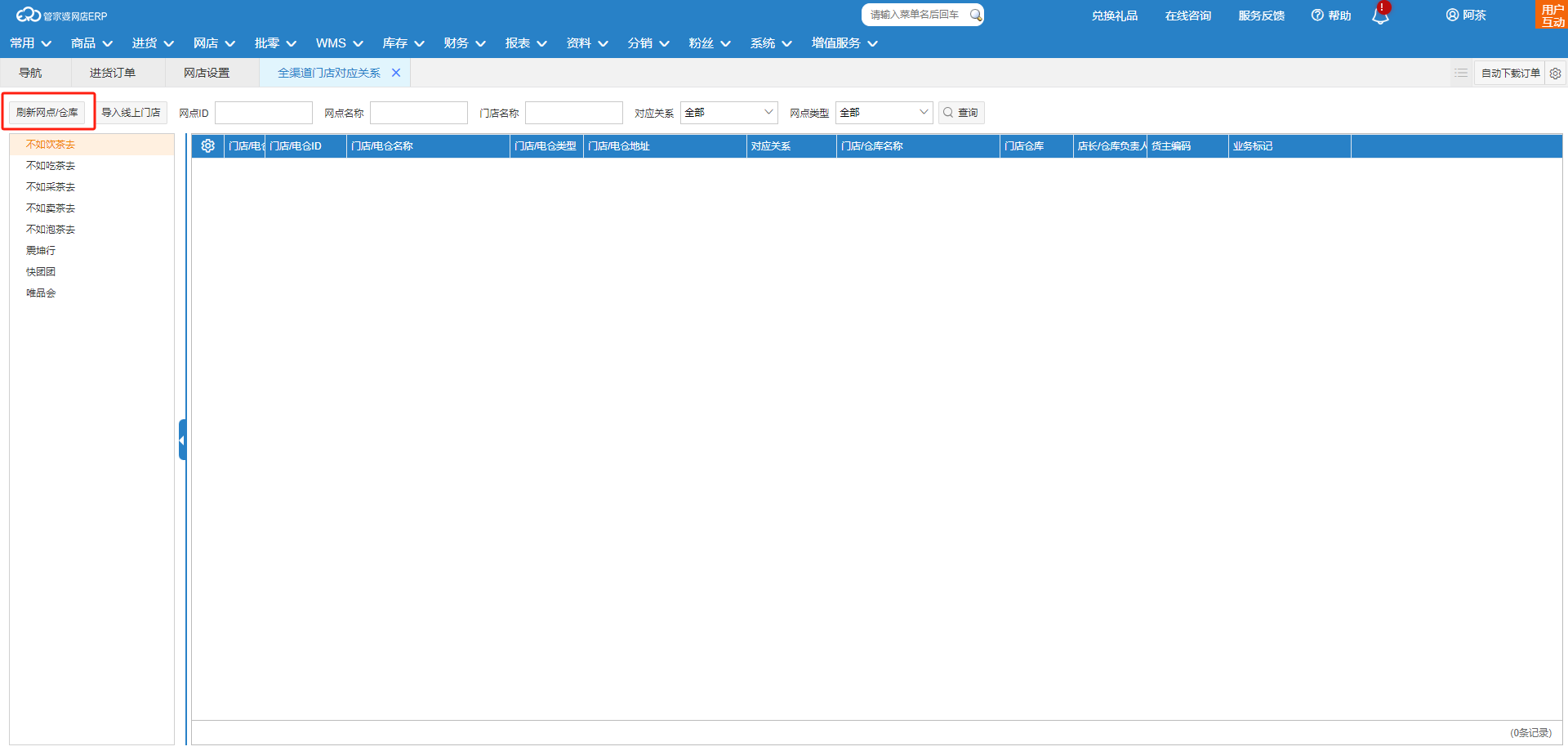This screenshot has height=751, width=1568.
Task: Switch to the 网店设置 tab
Action: [207, 73]
